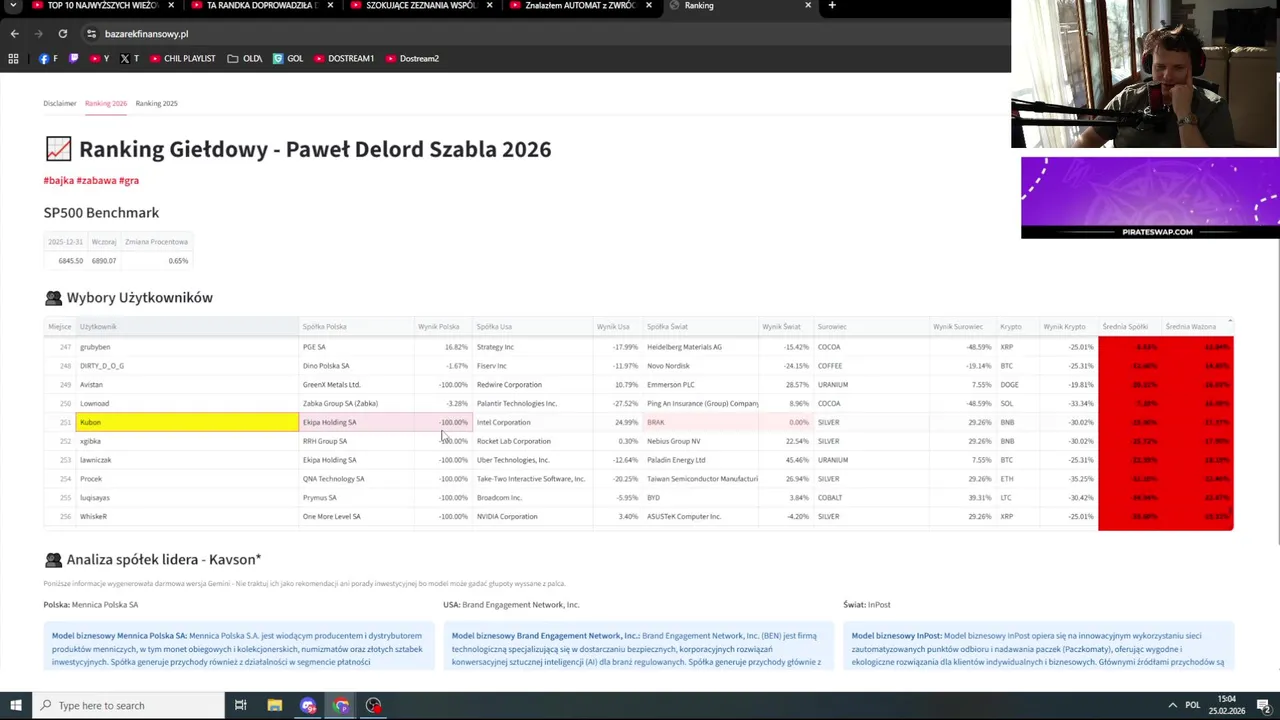Sort by Średnia Ważona column header
Screen dimensions: 1280x720
1197,327
